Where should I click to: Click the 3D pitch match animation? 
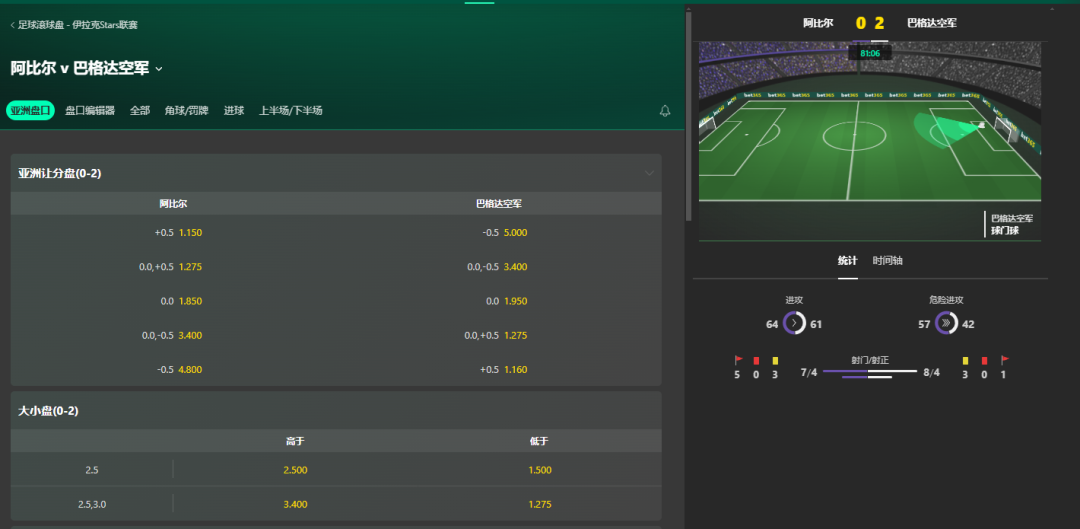870,141
